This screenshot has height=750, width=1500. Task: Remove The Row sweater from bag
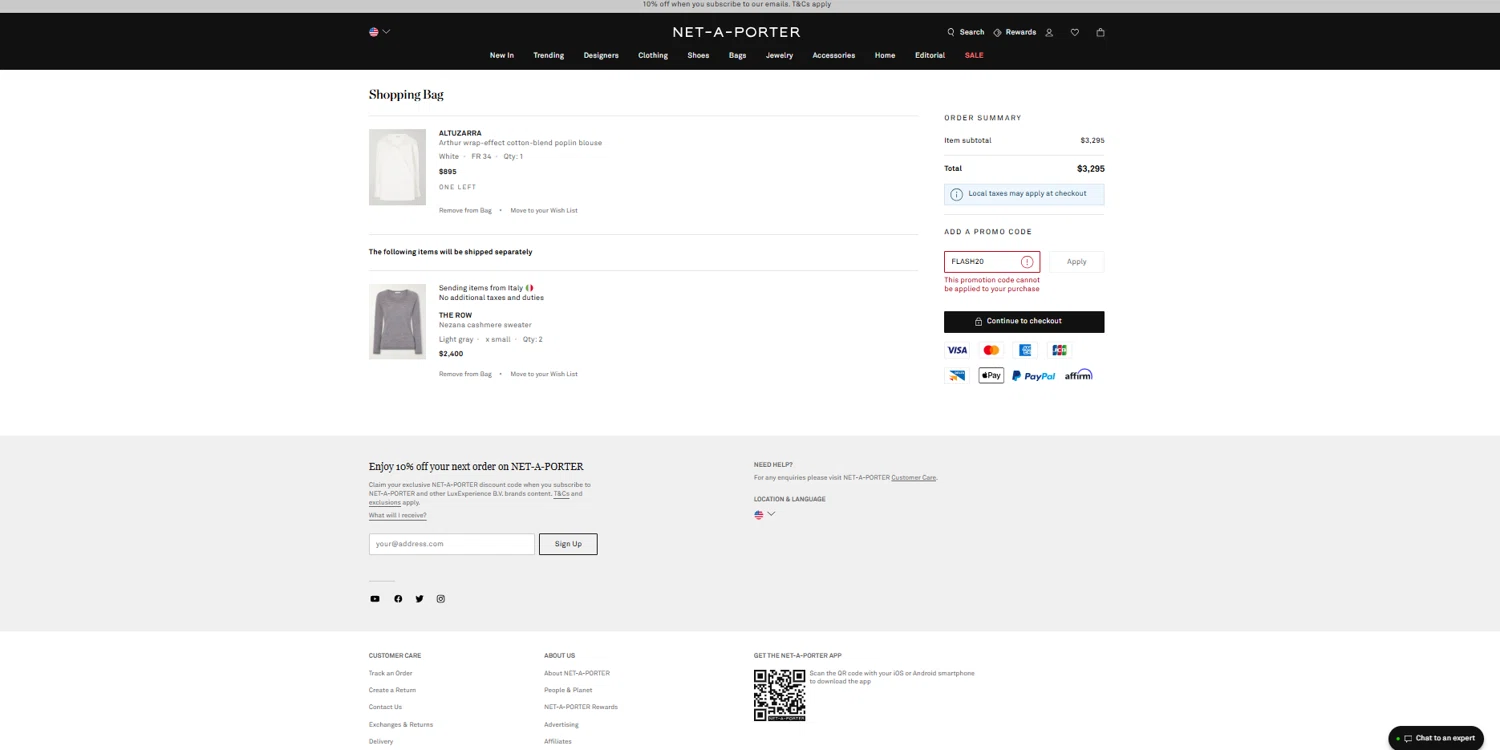pos(465,374)
